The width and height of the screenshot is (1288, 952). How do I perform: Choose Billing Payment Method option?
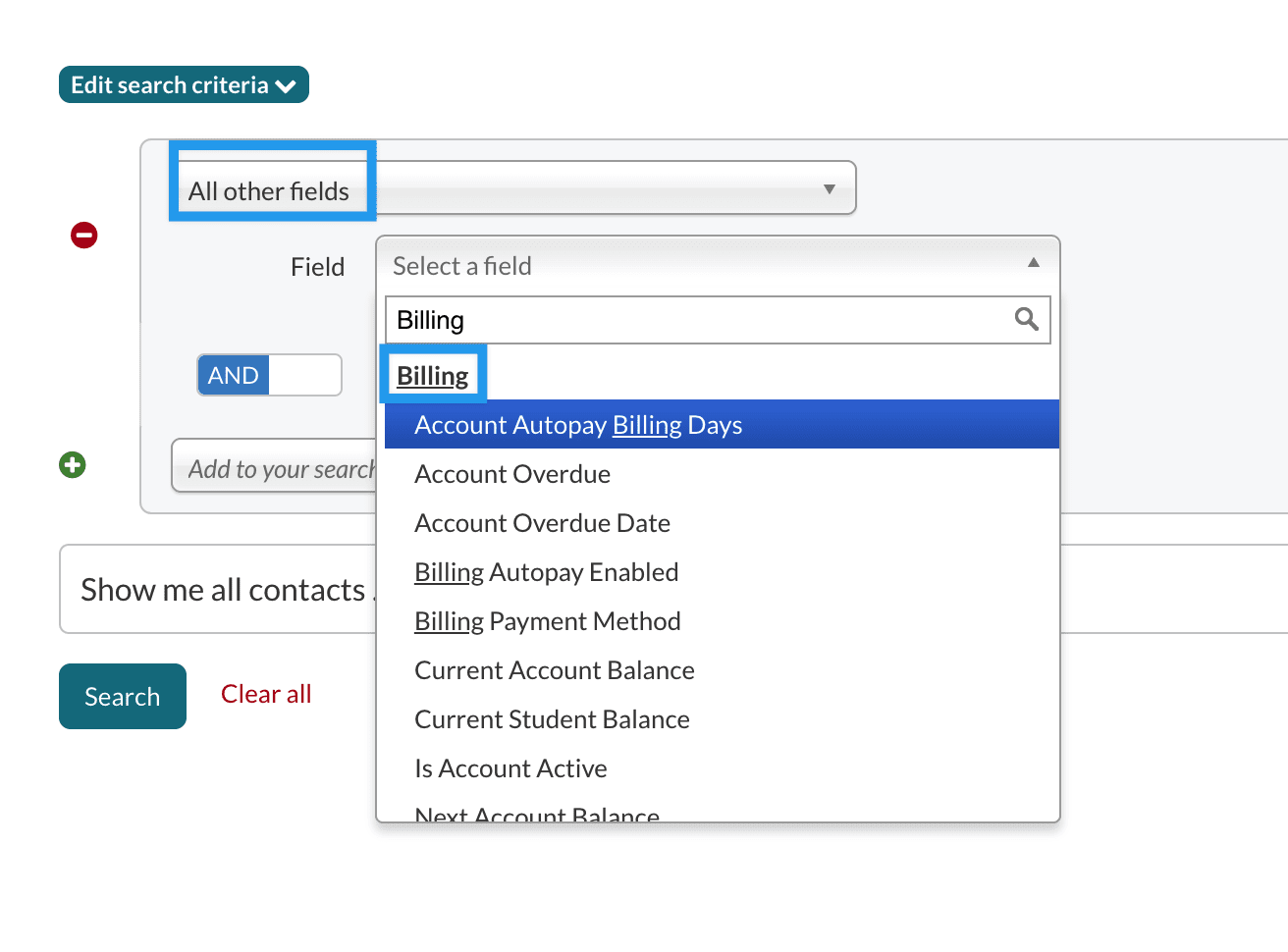(547, 621)
